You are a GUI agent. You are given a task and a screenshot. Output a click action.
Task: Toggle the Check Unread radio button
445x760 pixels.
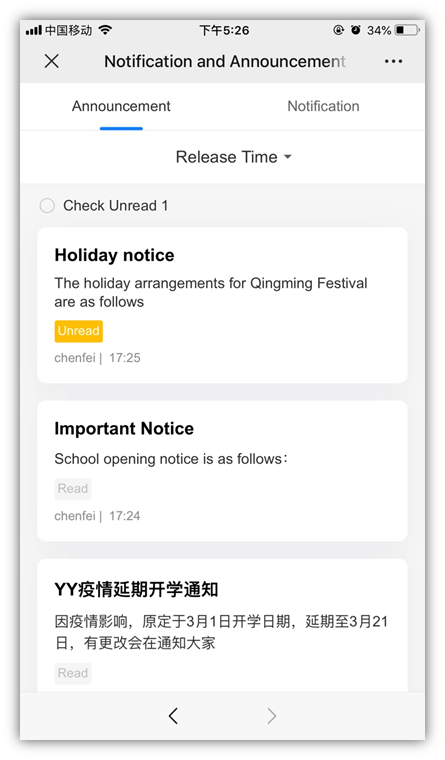coord(47,206)
